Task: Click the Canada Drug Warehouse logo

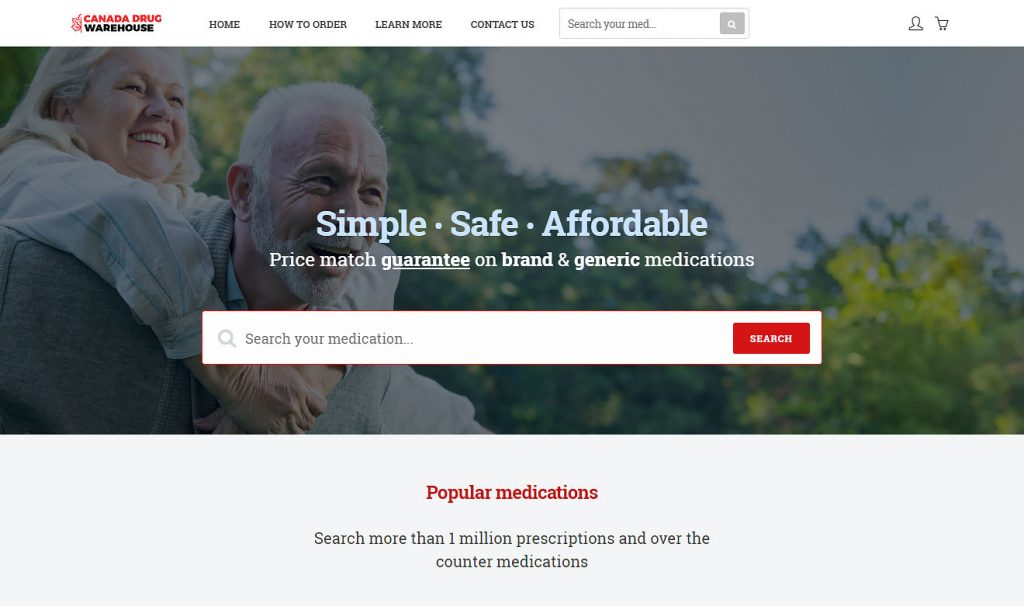Action: point(116,24)
